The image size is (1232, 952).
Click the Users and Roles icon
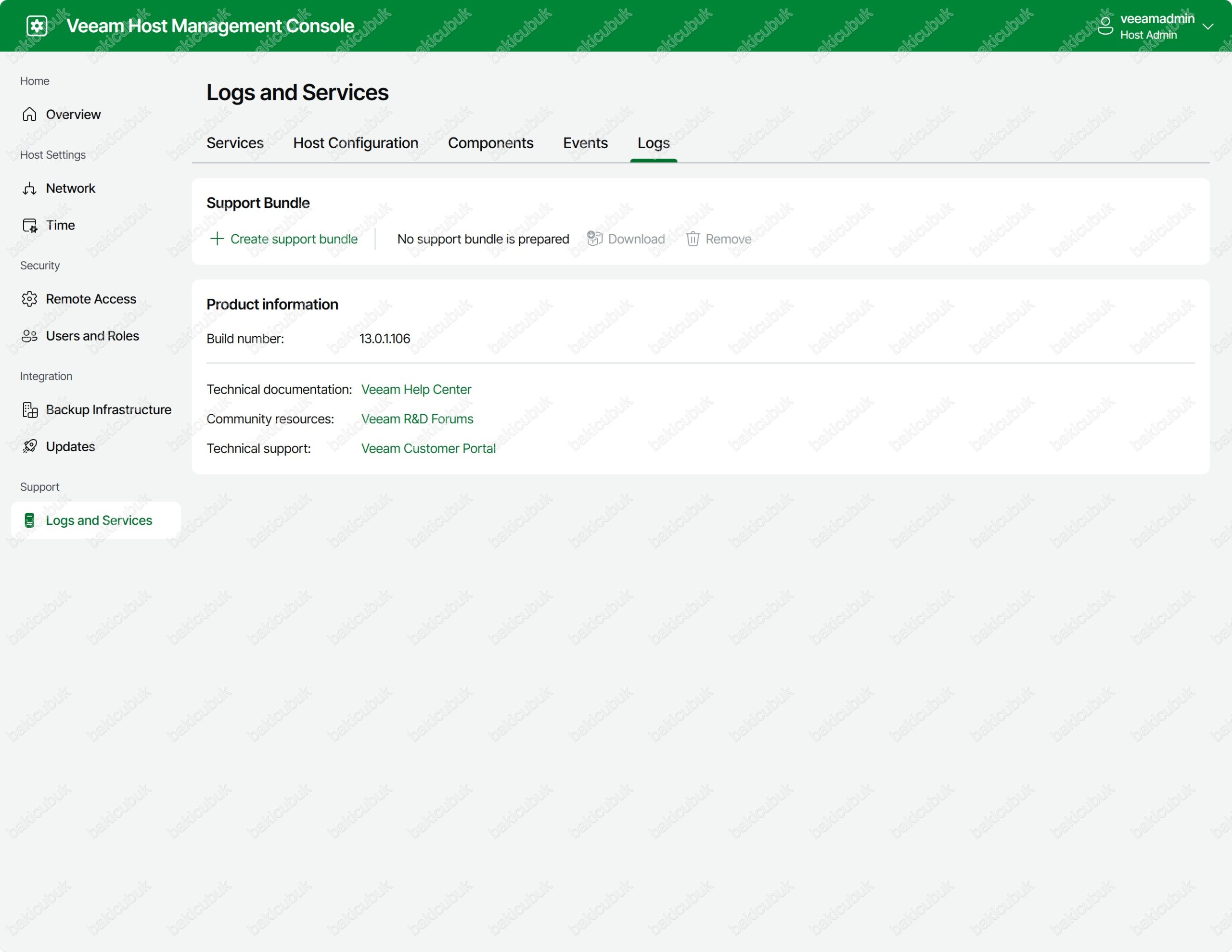click(x=29, y=336)
